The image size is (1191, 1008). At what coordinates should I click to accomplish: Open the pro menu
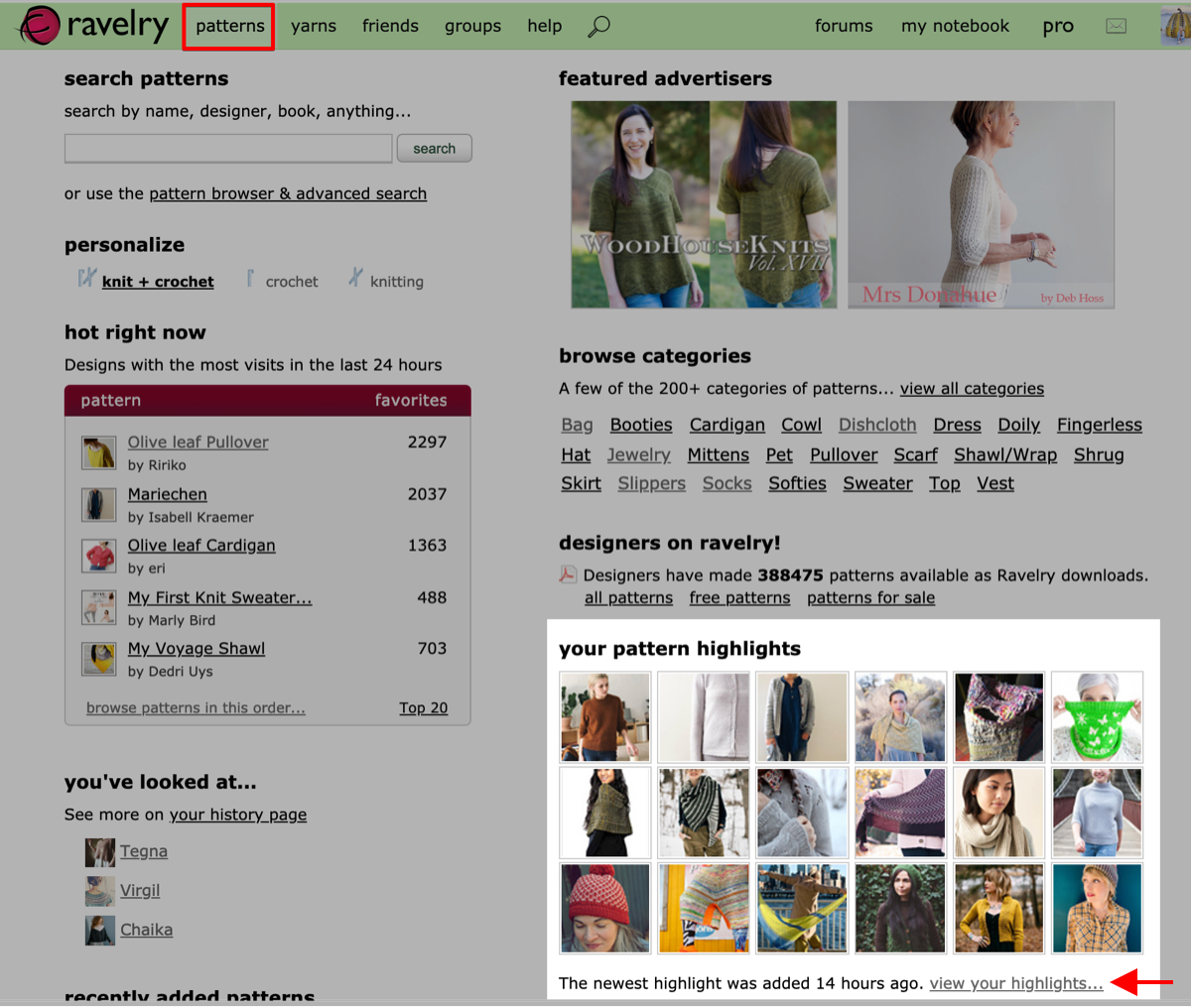(1058, 26)
